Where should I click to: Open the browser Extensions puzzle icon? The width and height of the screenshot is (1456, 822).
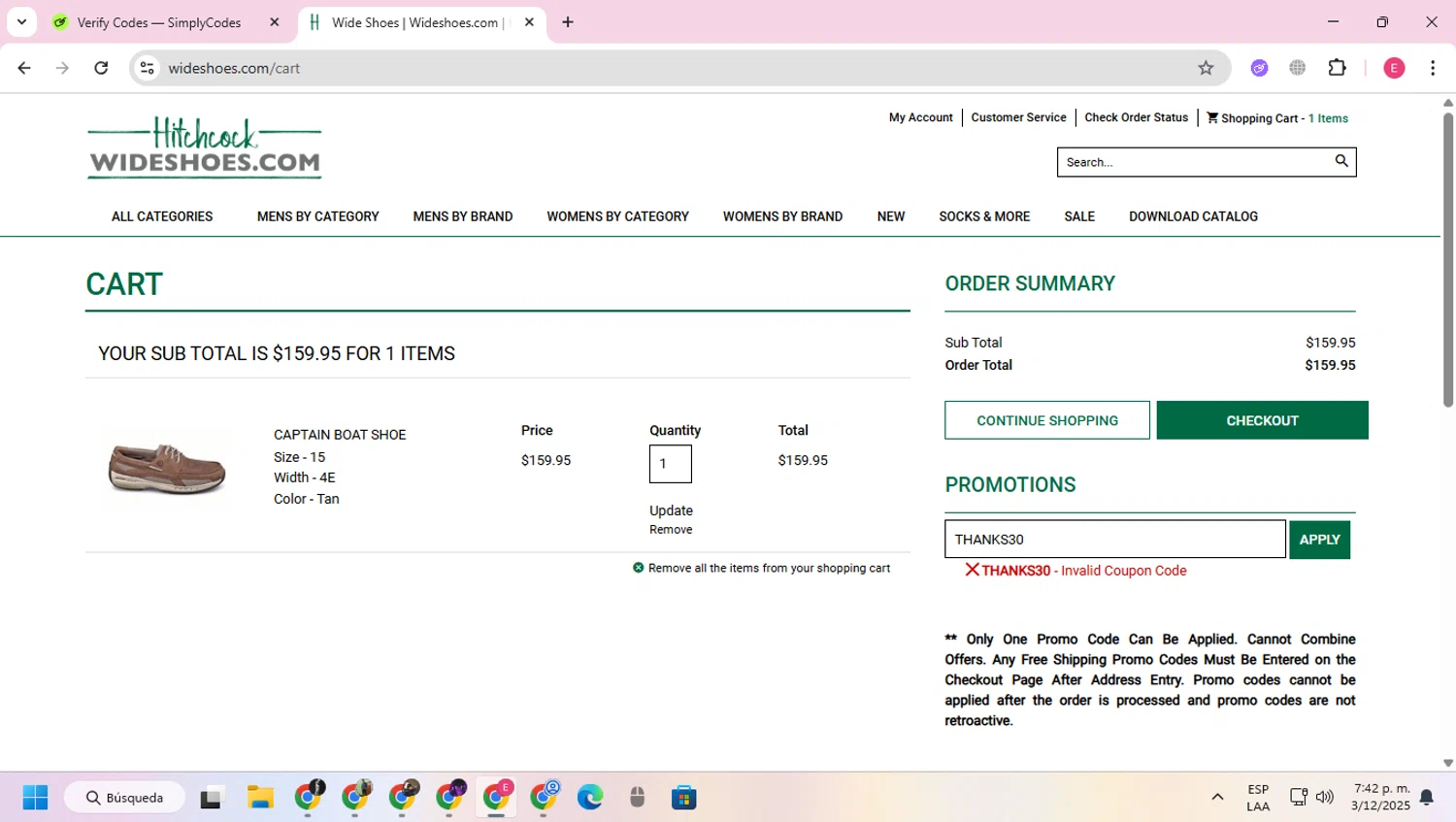pyautogui.click(x=1338, y=68)
